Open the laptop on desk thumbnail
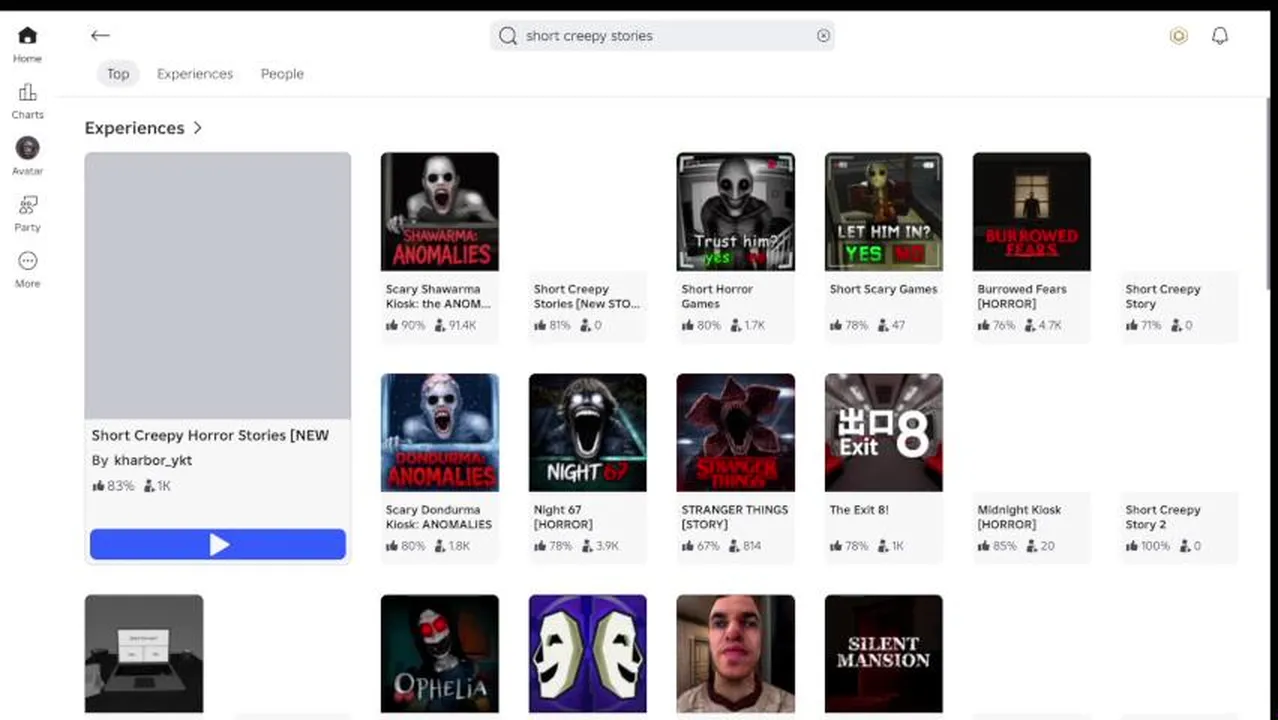Screen dimensions: 1278x720 pos(144,654)
